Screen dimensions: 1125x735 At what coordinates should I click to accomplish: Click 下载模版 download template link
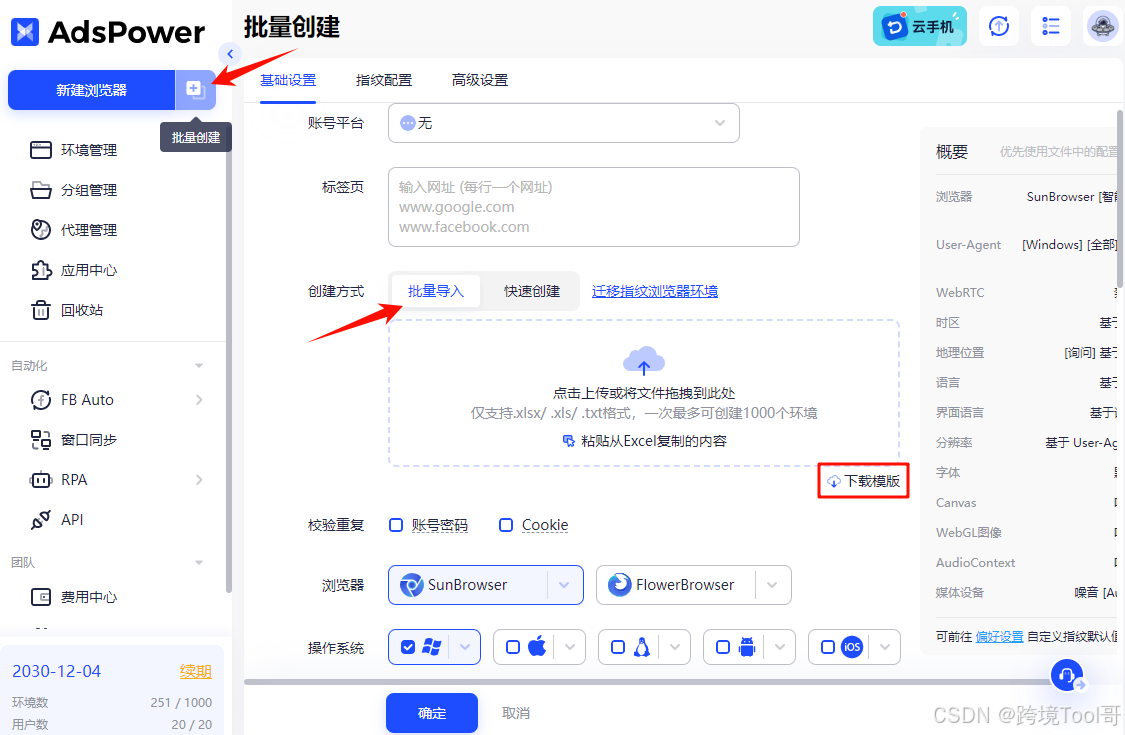[x=864, y=481]
